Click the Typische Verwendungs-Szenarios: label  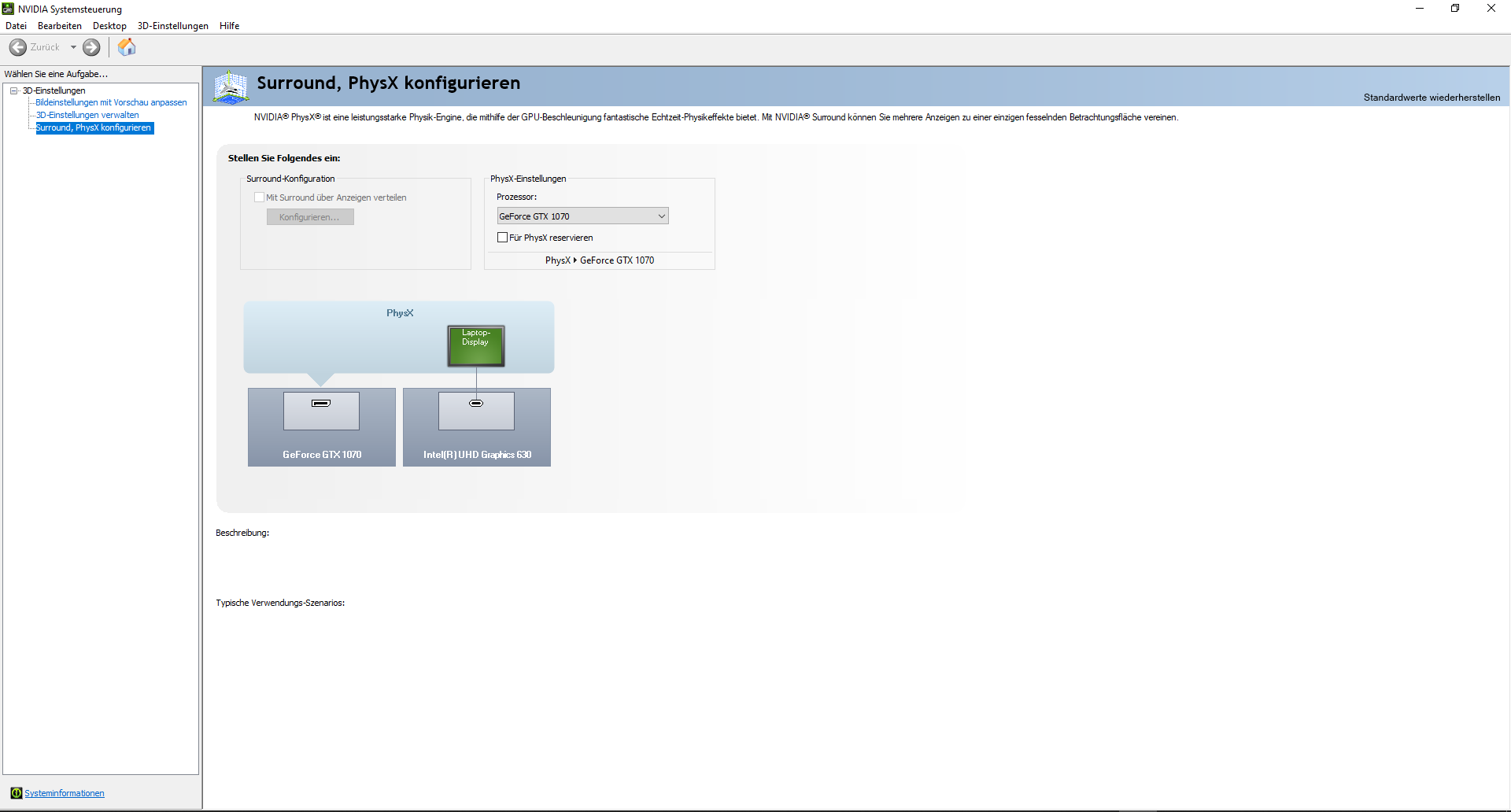click(x=280, y=603)
